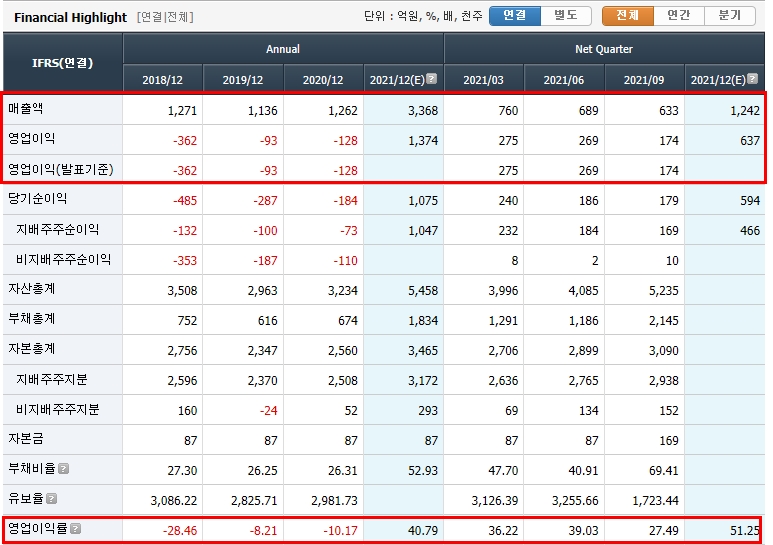773x545 pixels.
Task: Click the Net Quarter column group header
Action: pos(604,49)
